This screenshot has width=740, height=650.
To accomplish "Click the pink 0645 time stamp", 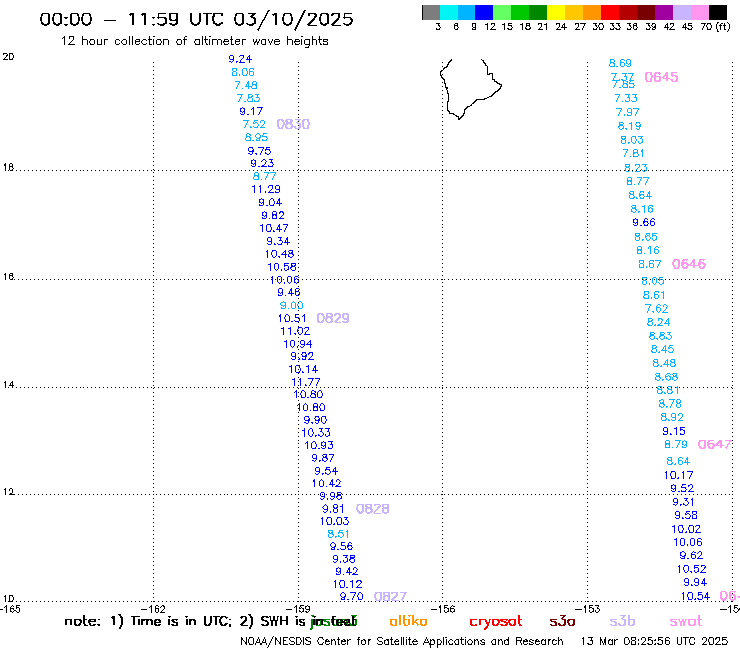I will [661, 77].
